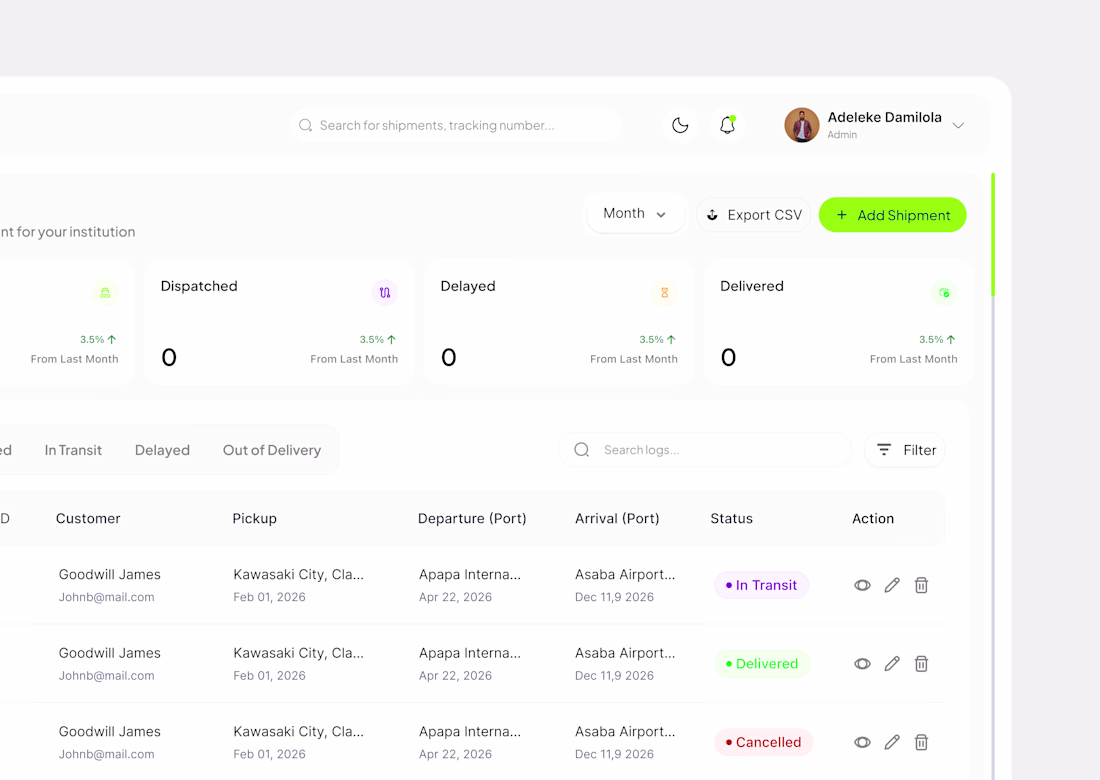Viewport: 1100px width, 780px height.
Task: Export shipments with Export CSV button
Action: click(x=754, y=215)
